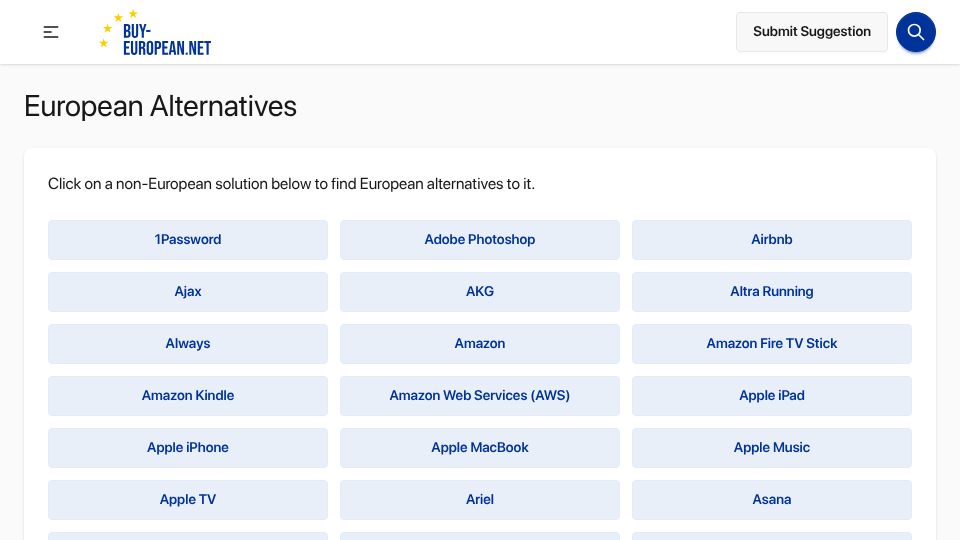Screen dimensions: 960x540
Task: Click the Asana entry
Action: [771, 500]
